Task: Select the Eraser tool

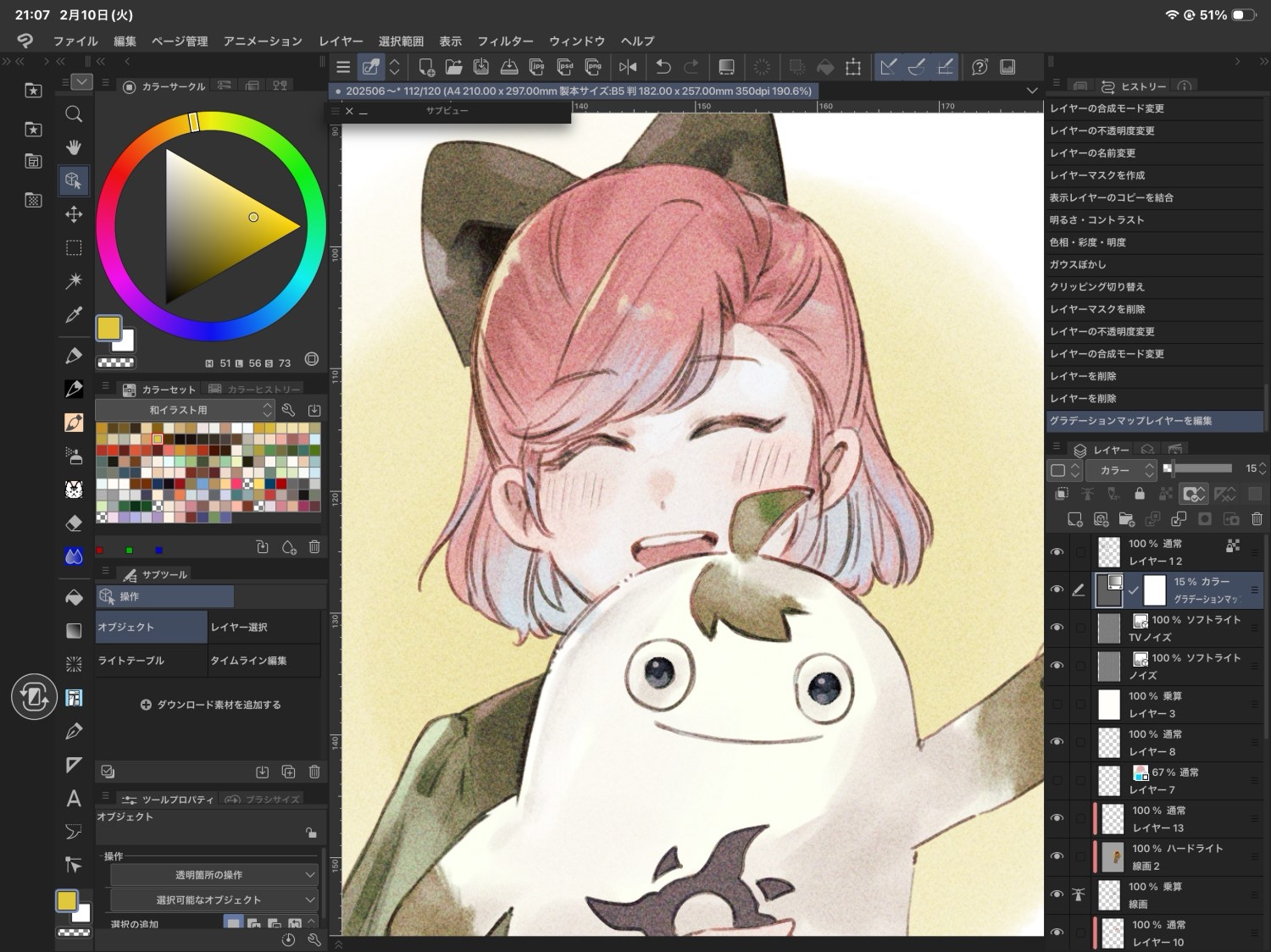Action: click(x=74, y=523)
